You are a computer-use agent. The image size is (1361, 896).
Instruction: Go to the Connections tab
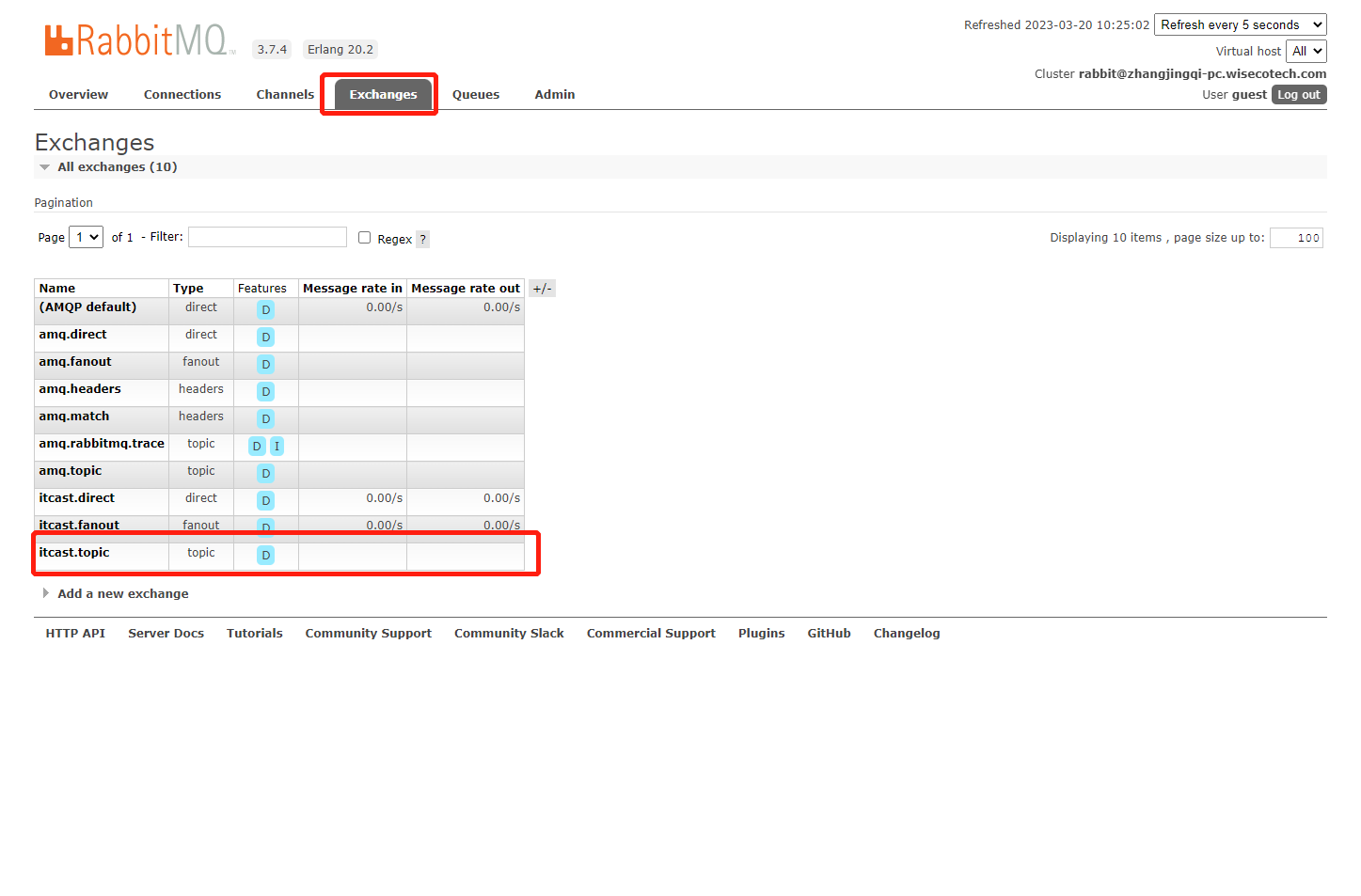(x=182, y=94)
